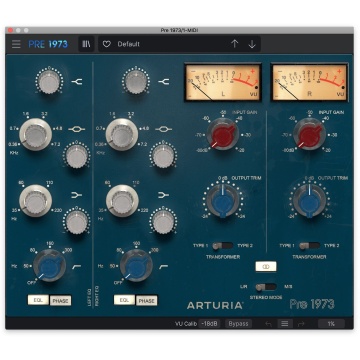The width and height of the screenshot is (360, 360).
Task: Toggle the right EQ EQL button
Action: pos(124,300)
